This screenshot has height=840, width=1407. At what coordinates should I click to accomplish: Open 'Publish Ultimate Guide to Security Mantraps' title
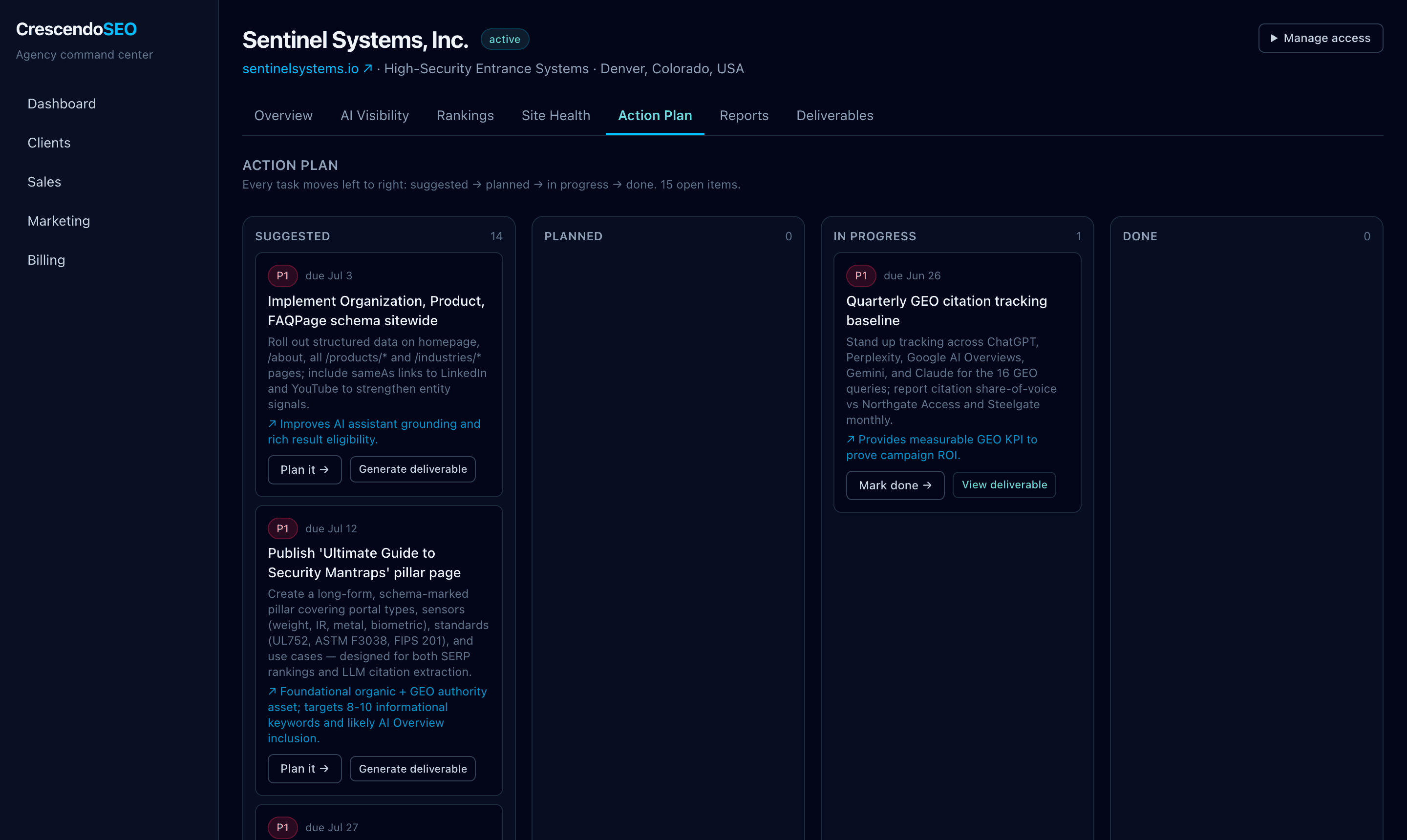364,563
